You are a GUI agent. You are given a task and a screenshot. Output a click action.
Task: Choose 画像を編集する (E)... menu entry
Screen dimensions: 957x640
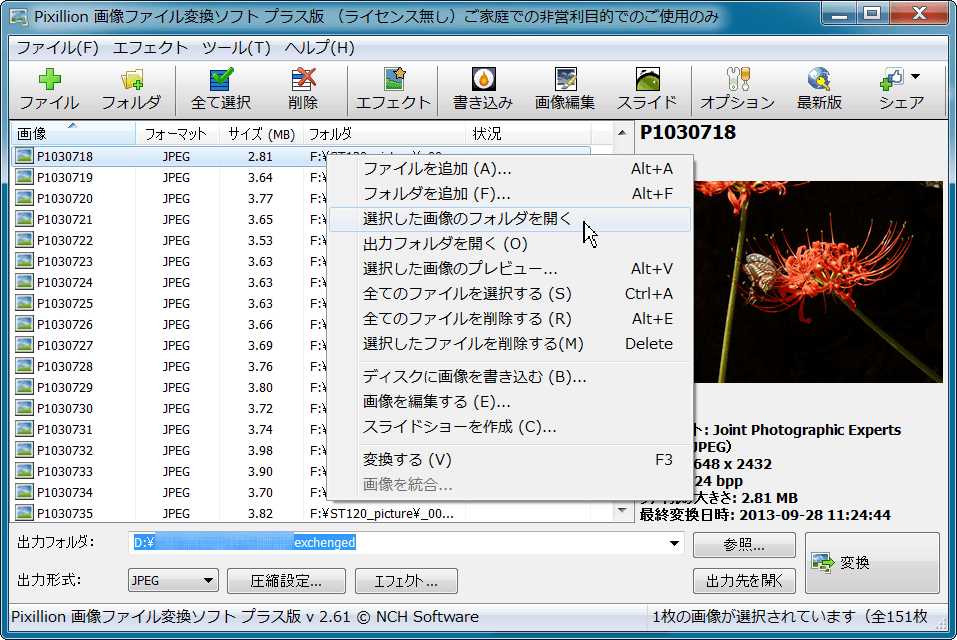click(510, 402)
